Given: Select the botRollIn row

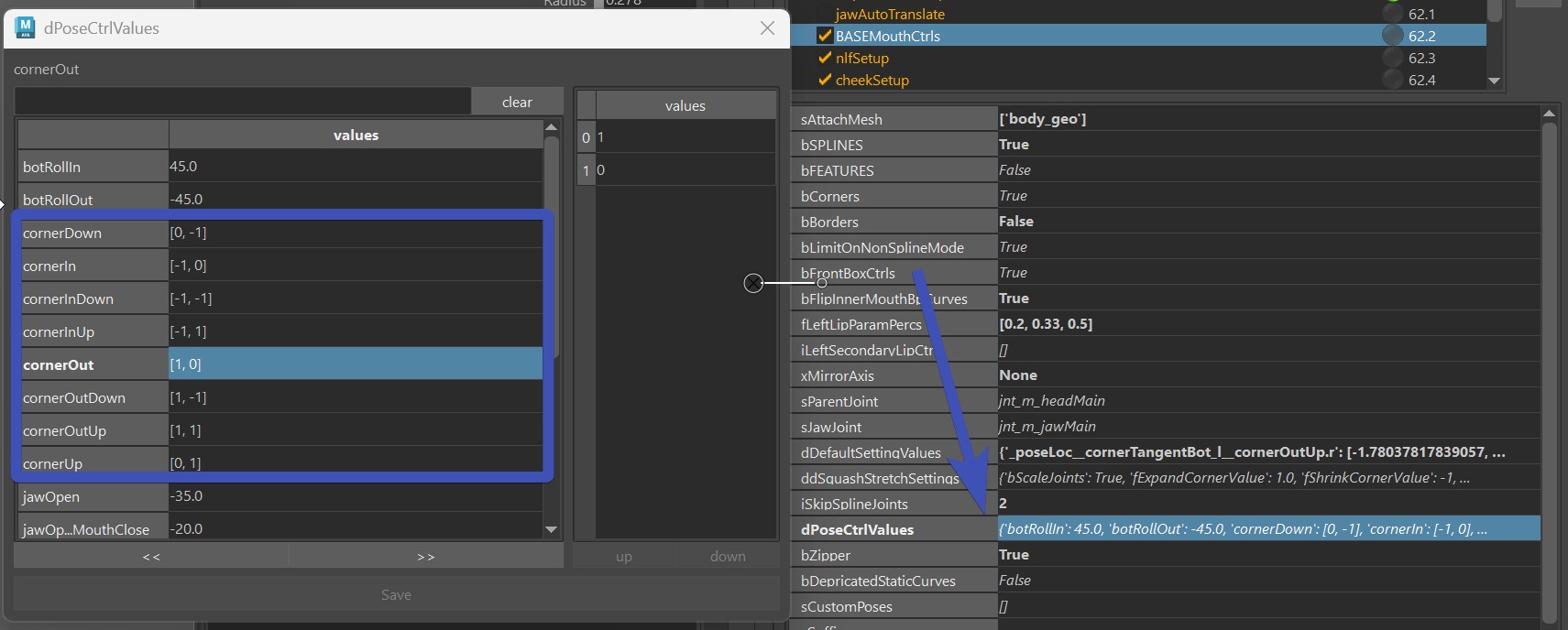Looking at the screenshot, I should tap(280, 167).
